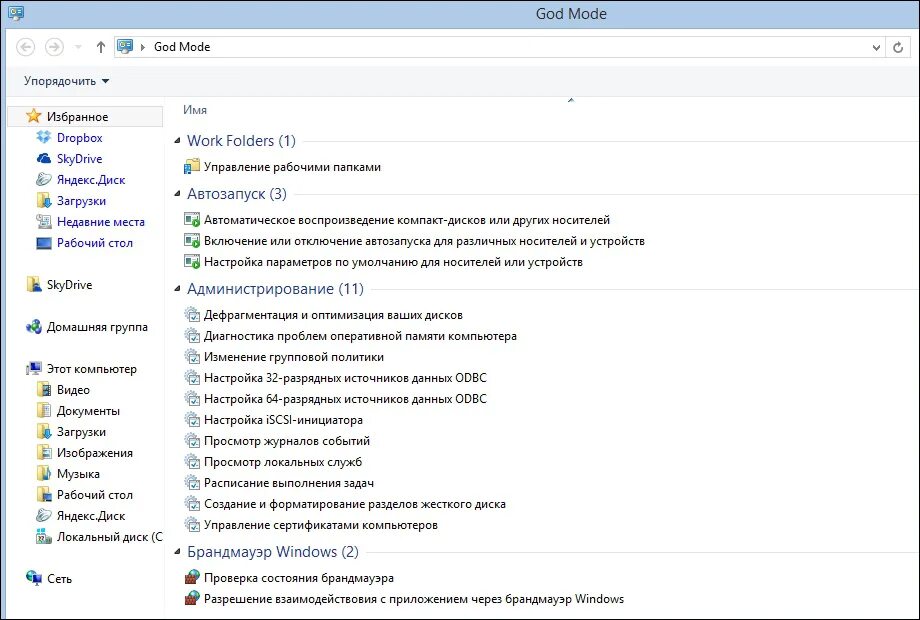Image resolution: width=920 pixels, height=620 pixels.
Task: Open Сеть network icon
Action: click(34, 578)
